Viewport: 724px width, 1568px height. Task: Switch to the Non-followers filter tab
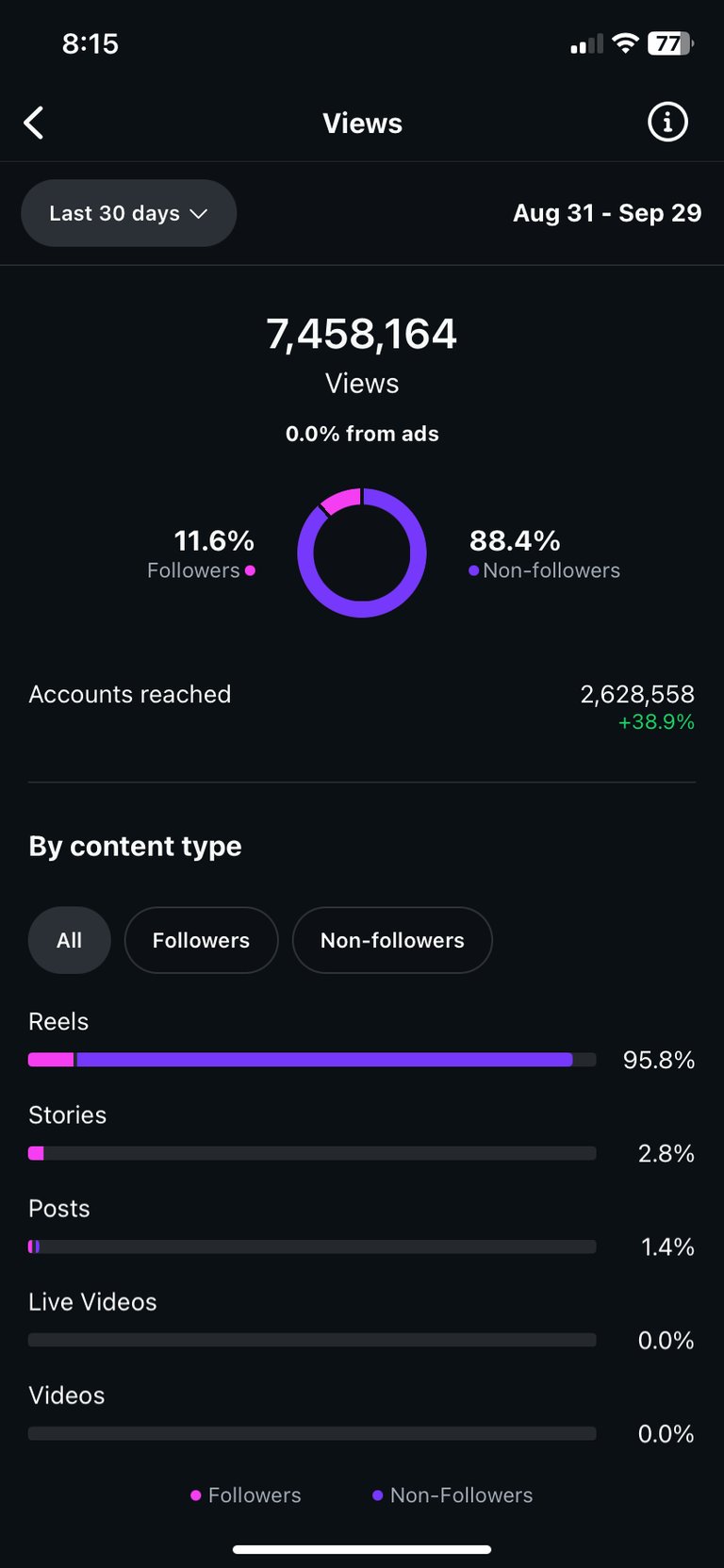[x=392, y=940]
